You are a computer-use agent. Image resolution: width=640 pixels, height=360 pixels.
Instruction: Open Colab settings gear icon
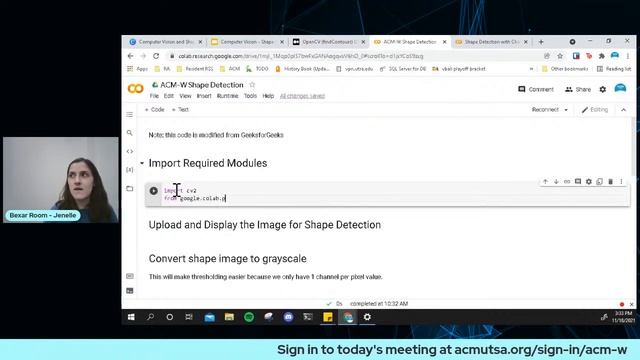[x=603, y=89]
